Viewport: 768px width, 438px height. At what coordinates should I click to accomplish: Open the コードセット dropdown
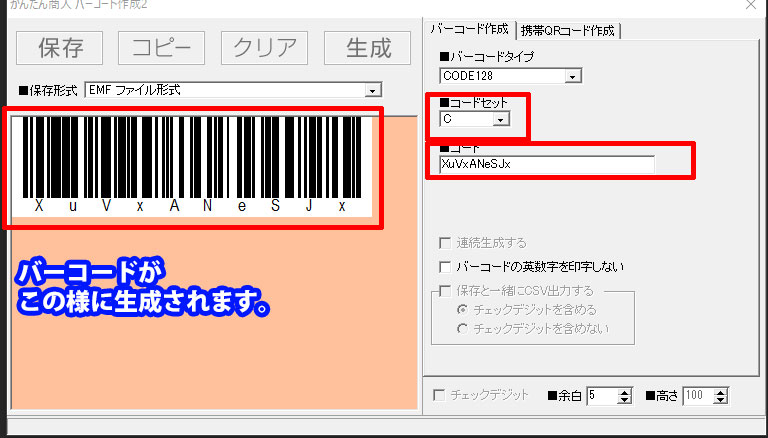501,119
